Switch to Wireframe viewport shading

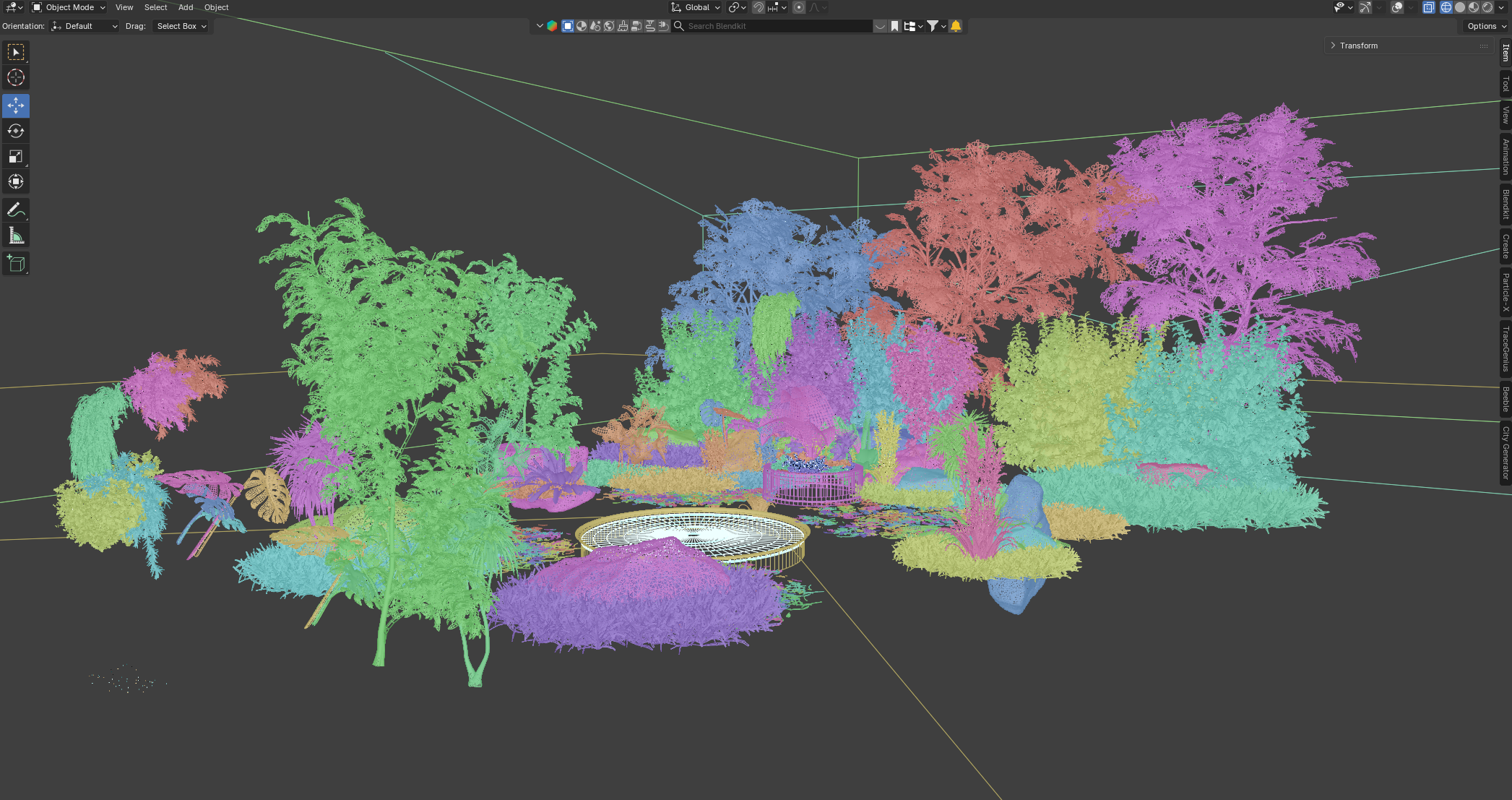coord(1446,7)
